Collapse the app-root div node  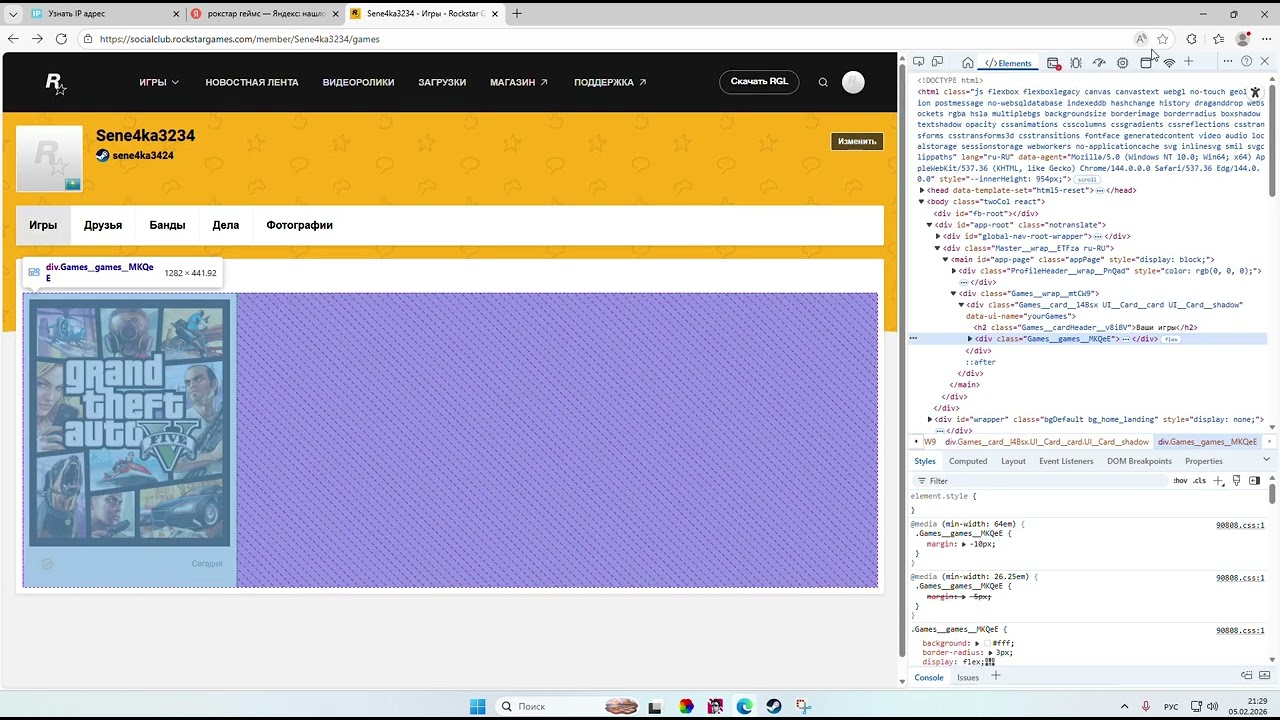click(x=930, y=225)
